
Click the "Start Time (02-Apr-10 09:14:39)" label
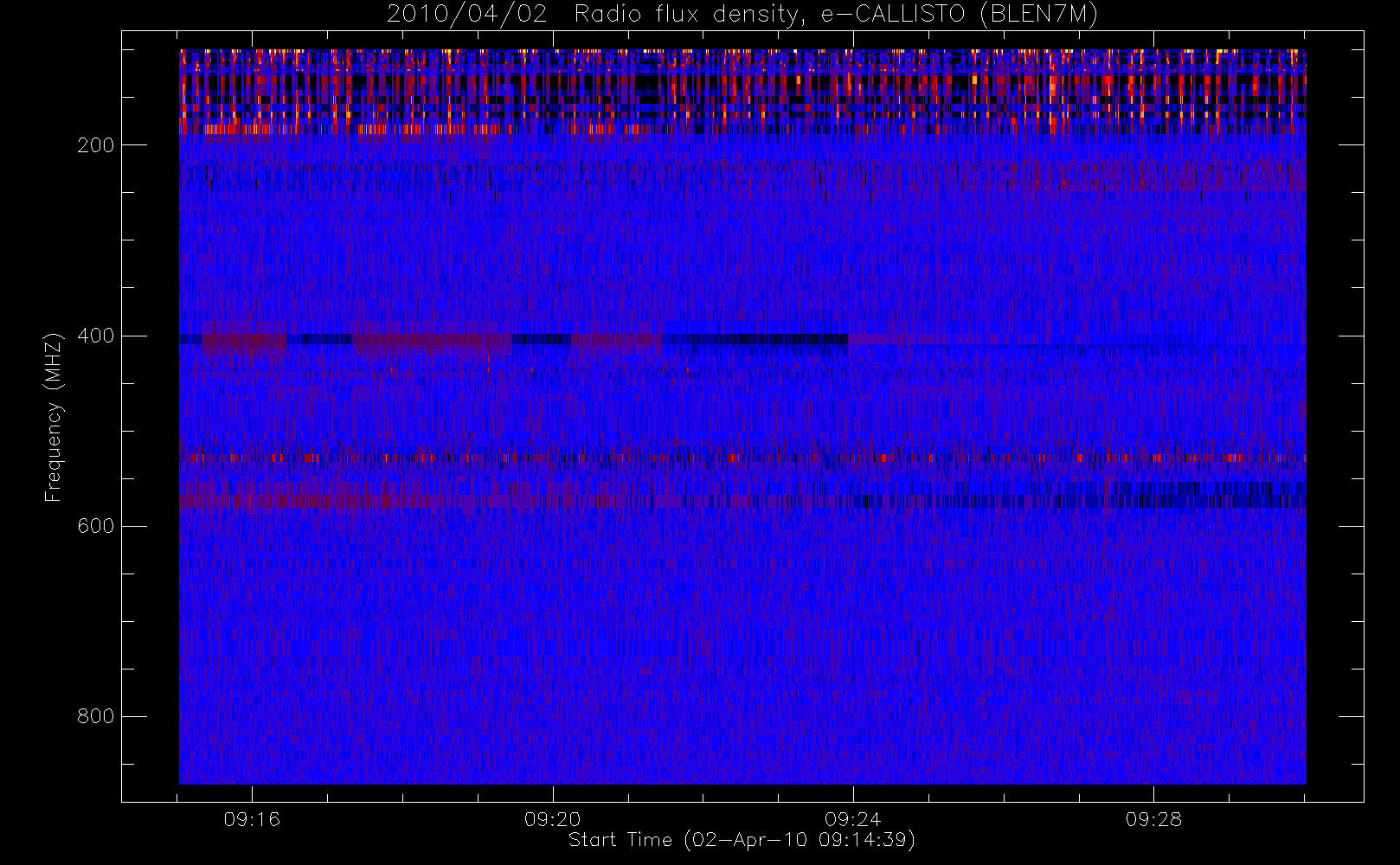(x=742, y=840)
